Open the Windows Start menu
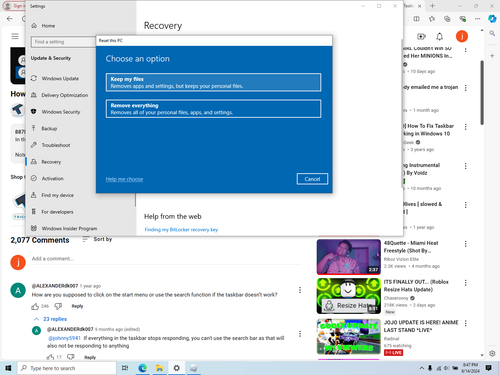500x375 pixels. (x=8, y=368)
